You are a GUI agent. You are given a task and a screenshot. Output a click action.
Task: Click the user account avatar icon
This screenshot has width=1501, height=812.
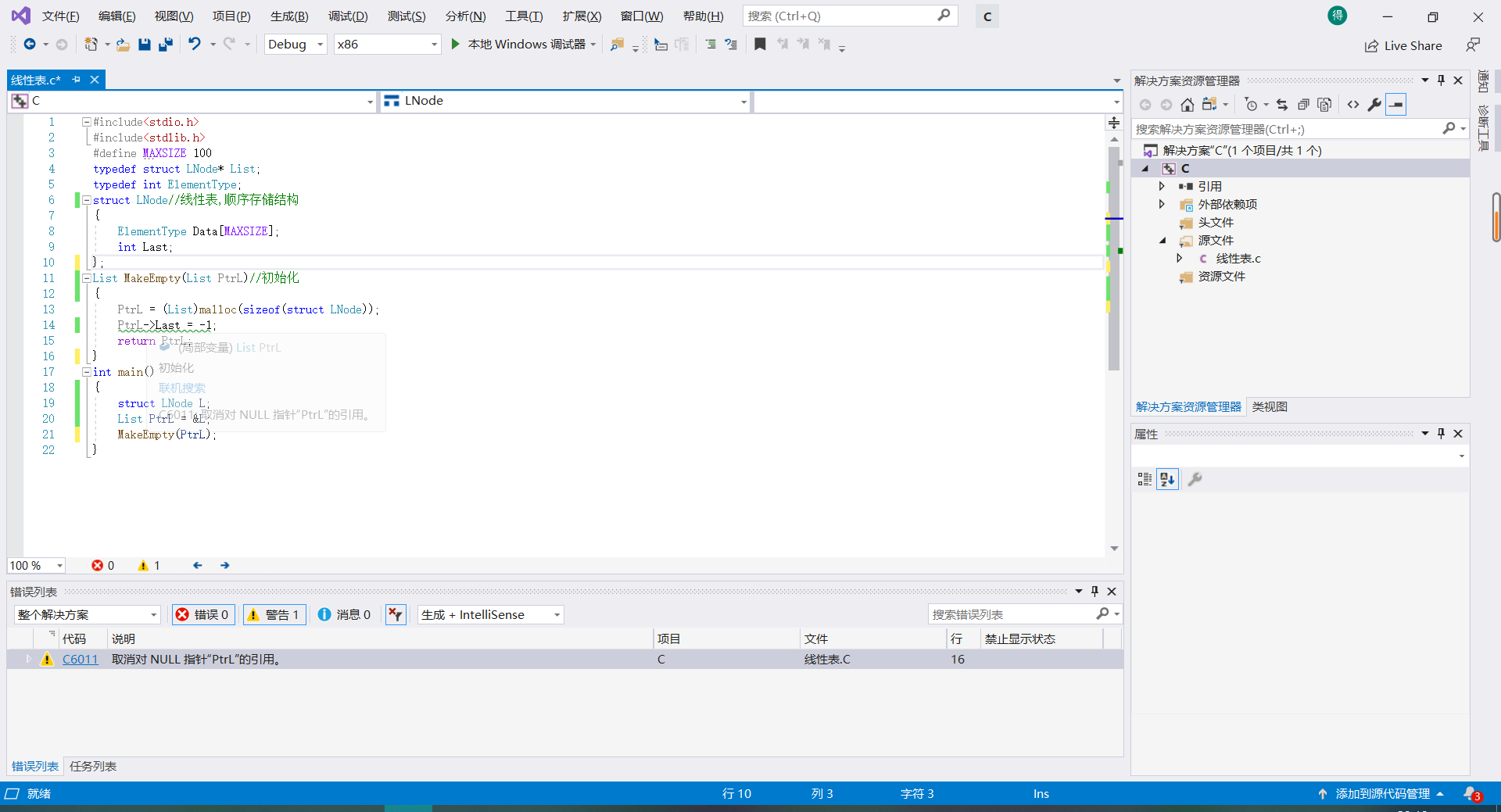1338,16
